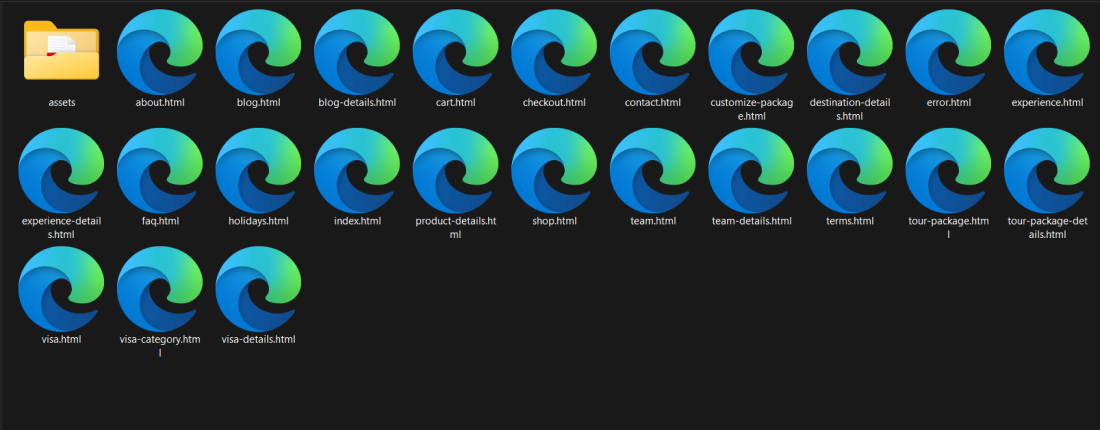Click the destination-details.html file icon
Screen dimensions: 1100x430
pos(850,52)
